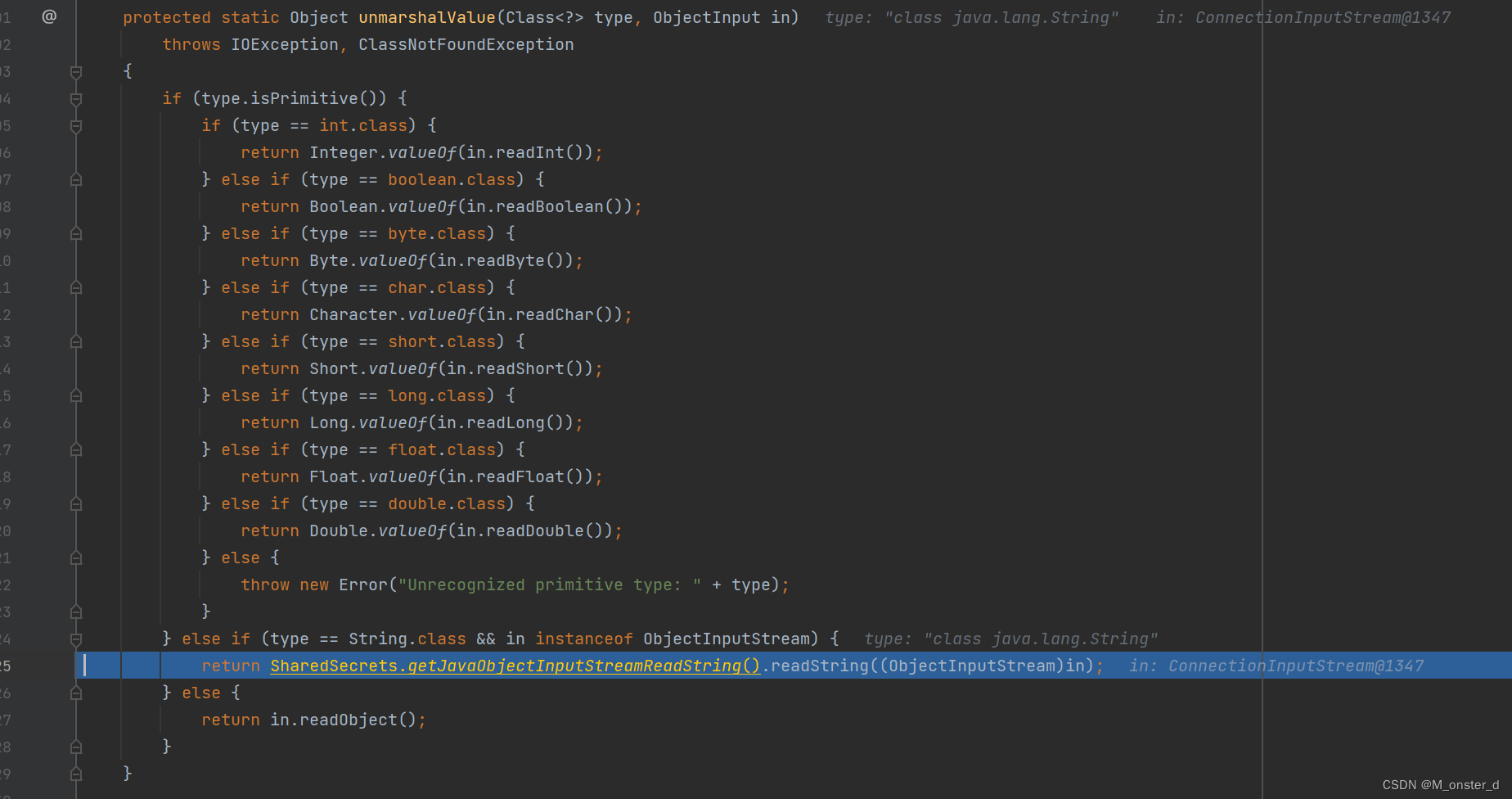Click the "Unrecognized primitive type: " string literal
Image resolution: width=1512 pixels, height=799 pixels.
click(x=550, y=585)
